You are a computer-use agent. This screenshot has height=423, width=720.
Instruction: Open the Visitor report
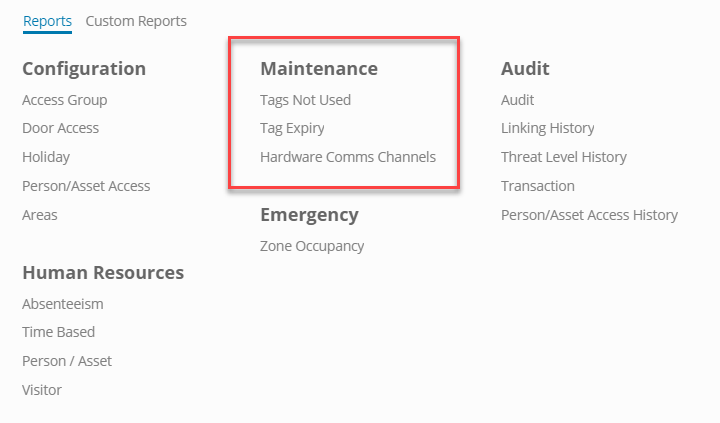click(x=42, y=390)
